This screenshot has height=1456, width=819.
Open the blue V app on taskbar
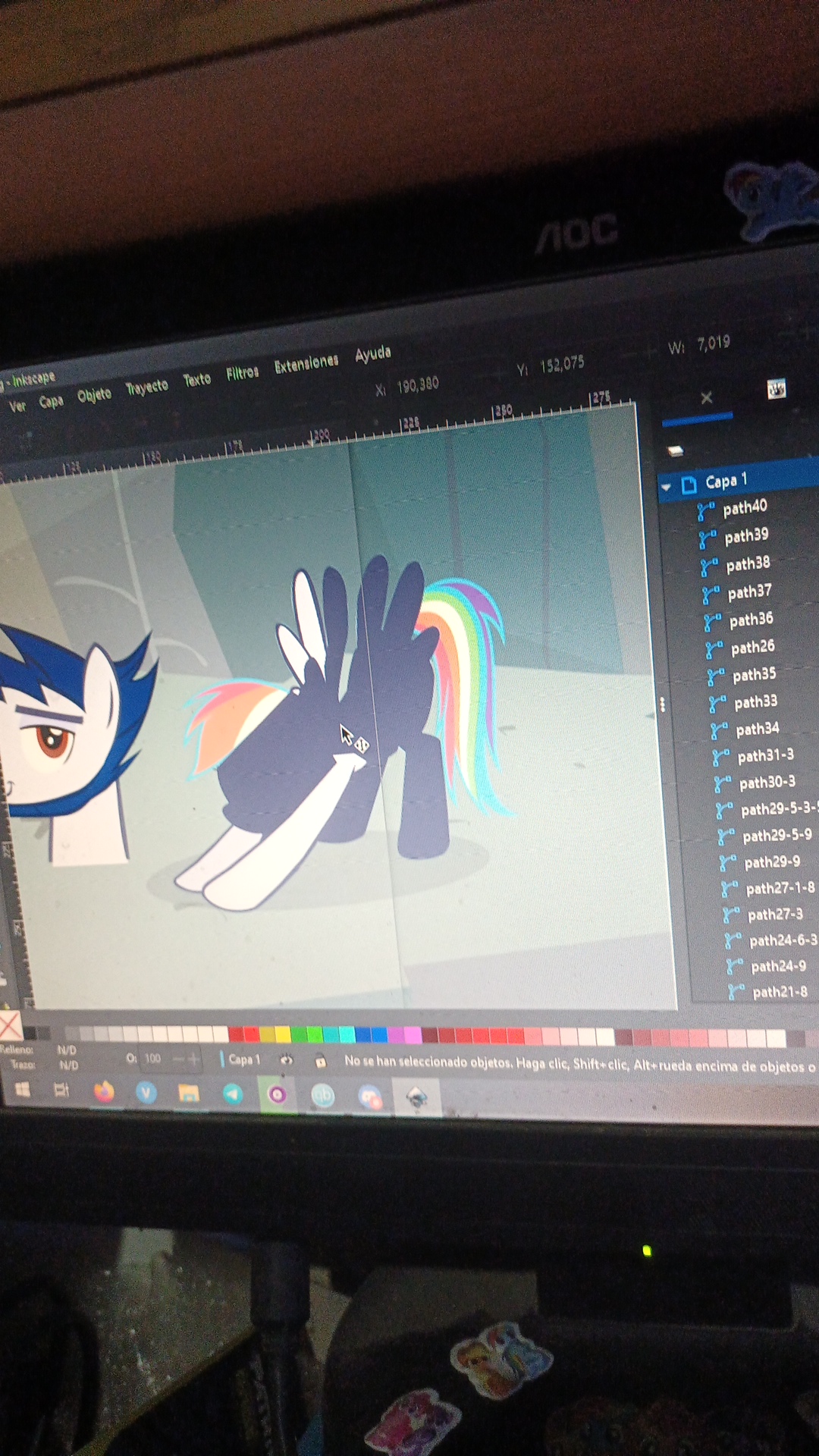(146, 1093)
